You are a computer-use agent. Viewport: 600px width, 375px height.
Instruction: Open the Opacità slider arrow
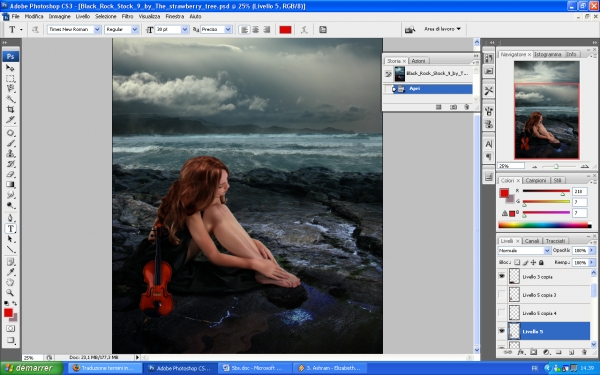tap(592, 250)
